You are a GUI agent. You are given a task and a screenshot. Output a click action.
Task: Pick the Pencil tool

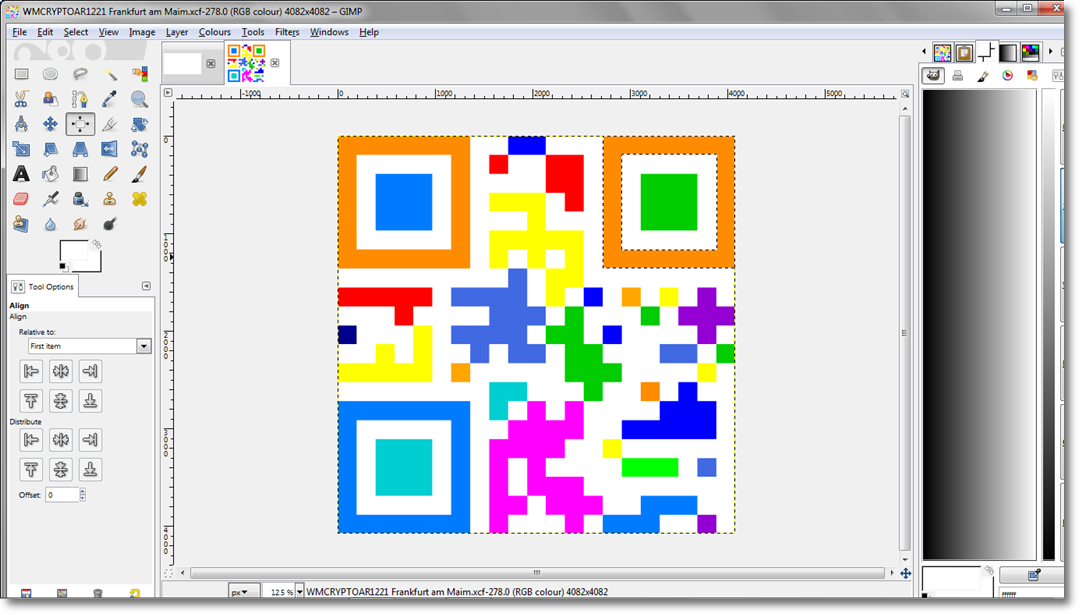tap(110, 174)
